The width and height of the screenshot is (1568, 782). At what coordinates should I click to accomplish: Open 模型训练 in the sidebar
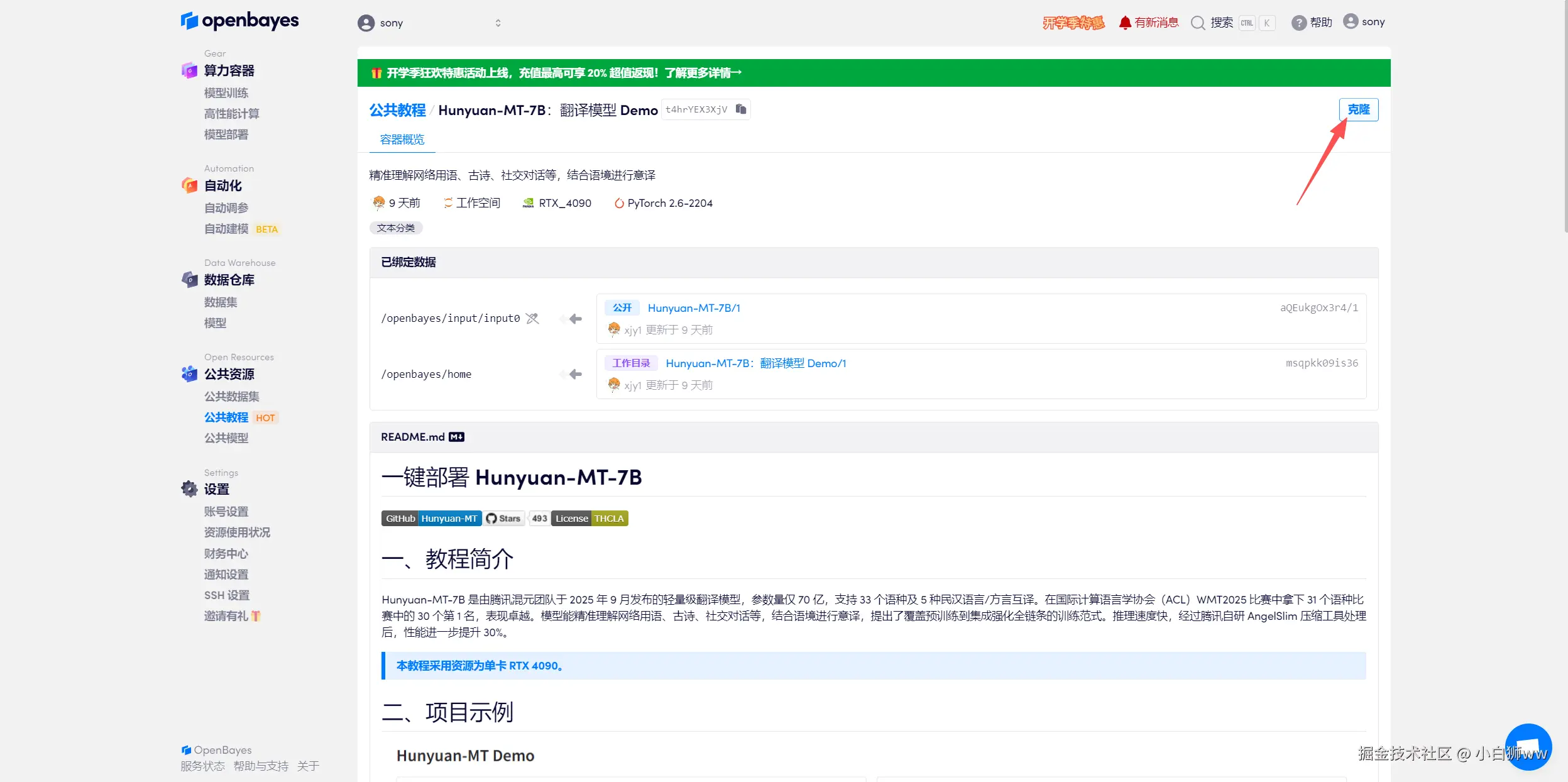click(x=226, y=93)
